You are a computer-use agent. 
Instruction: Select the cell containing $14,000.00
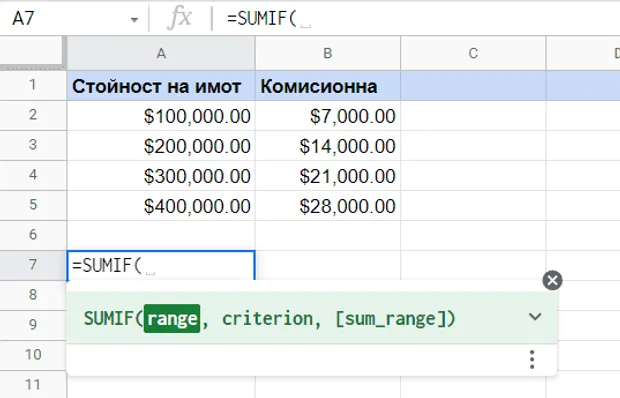click(328, 145)
